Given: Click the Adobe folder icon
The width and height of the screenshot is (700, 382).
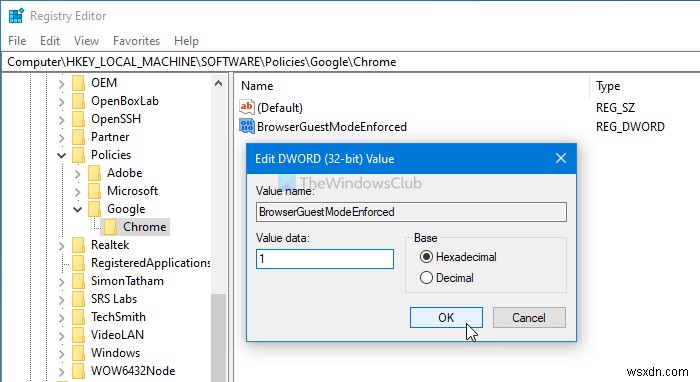Looking at the screenshot, I should [95, 173].
